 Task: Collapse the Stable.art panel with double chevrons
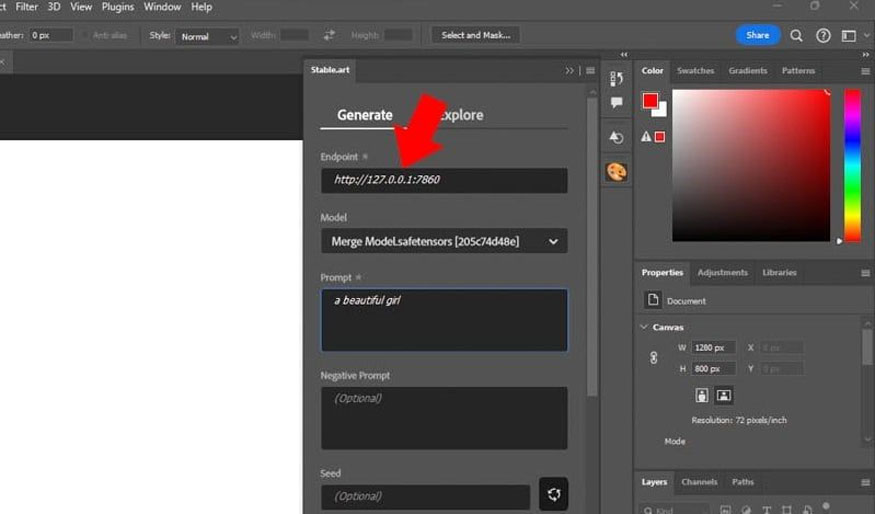569,70
